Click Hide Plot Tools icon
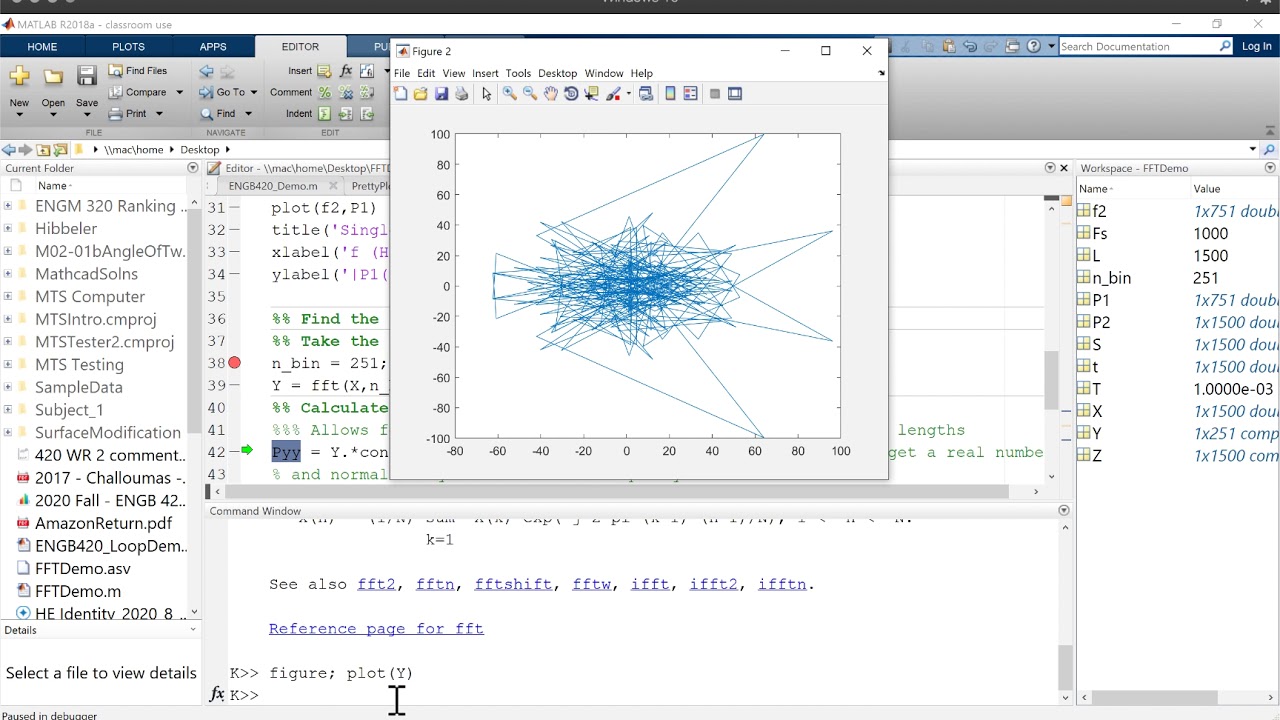Image resolution: width=1280 pixels, height=720 pixels. point(715,94)
